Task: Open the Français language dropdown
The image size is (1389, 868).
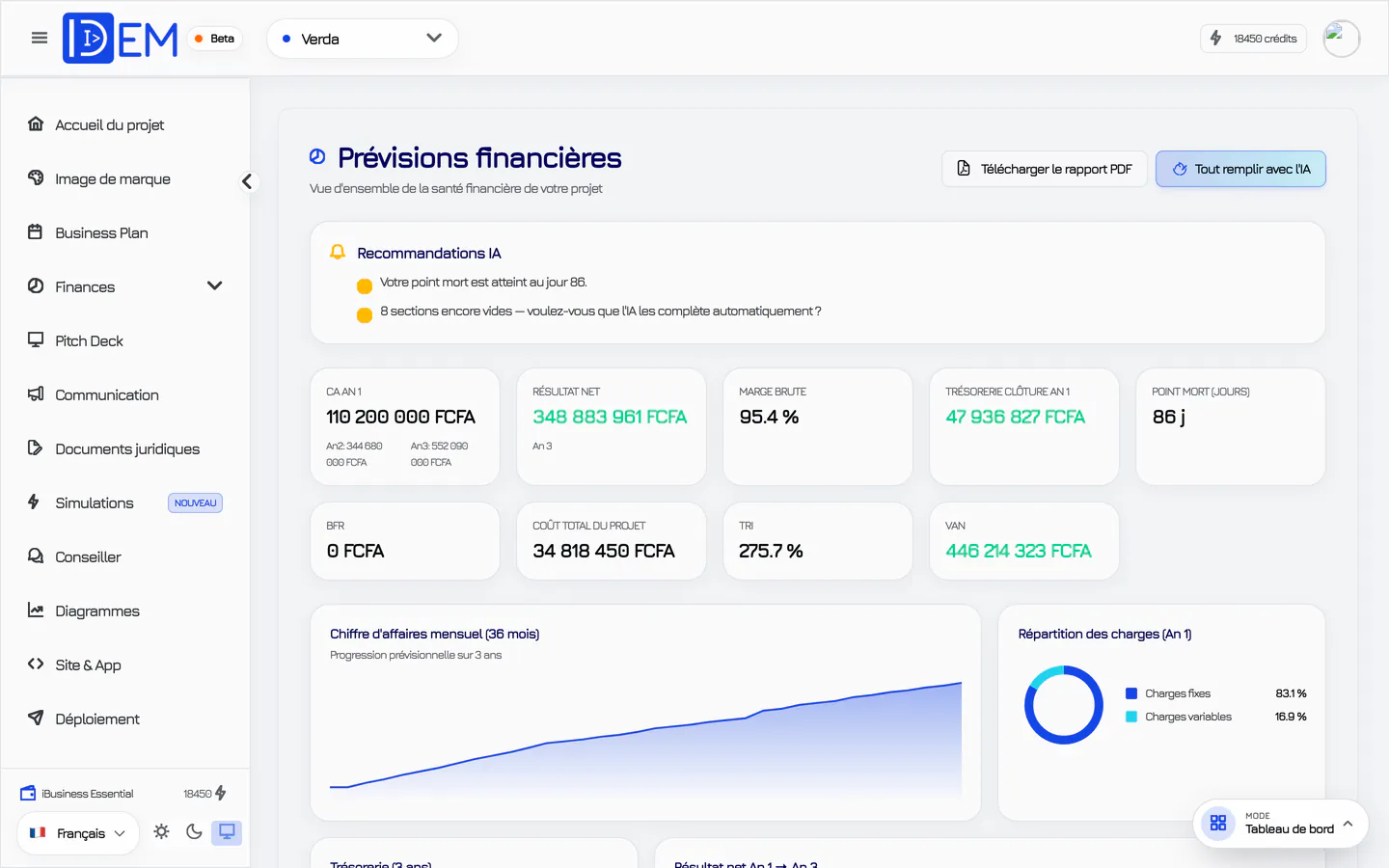Action: [x=78, y=833]
